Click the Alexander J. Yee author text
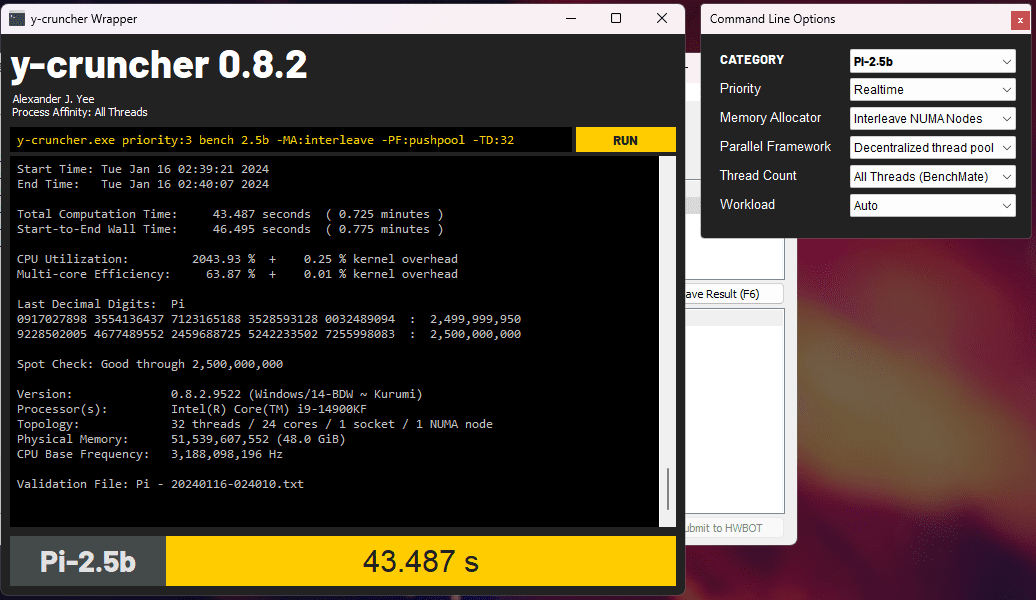 click(54, 99)
